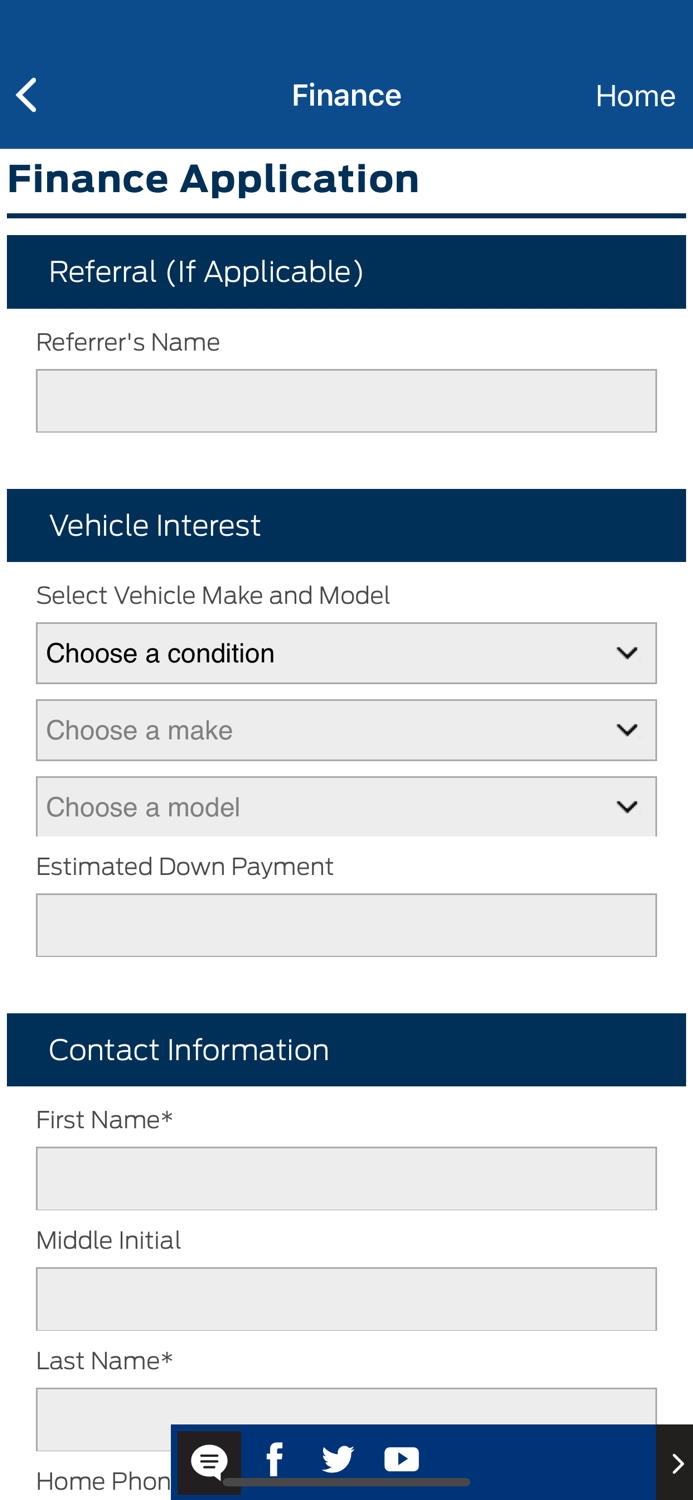This screenshot has height=1500, width=693.
Task: Click the Referral section header
Action: (206, 270)
